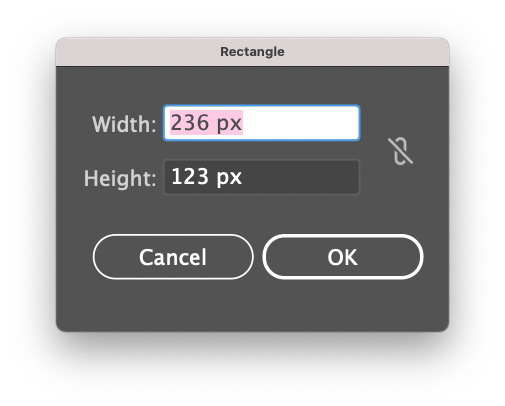The image size is (505, 406).
Task: Focus the Width input field
Action: [262, 123]
